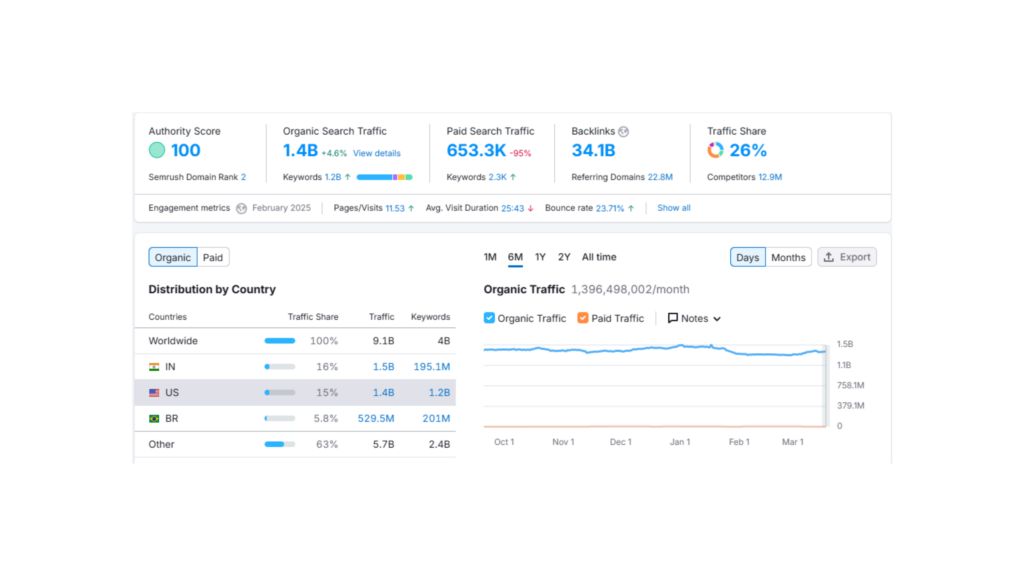
Task: Switch to the All time range tab
Action: click(599, 257)
